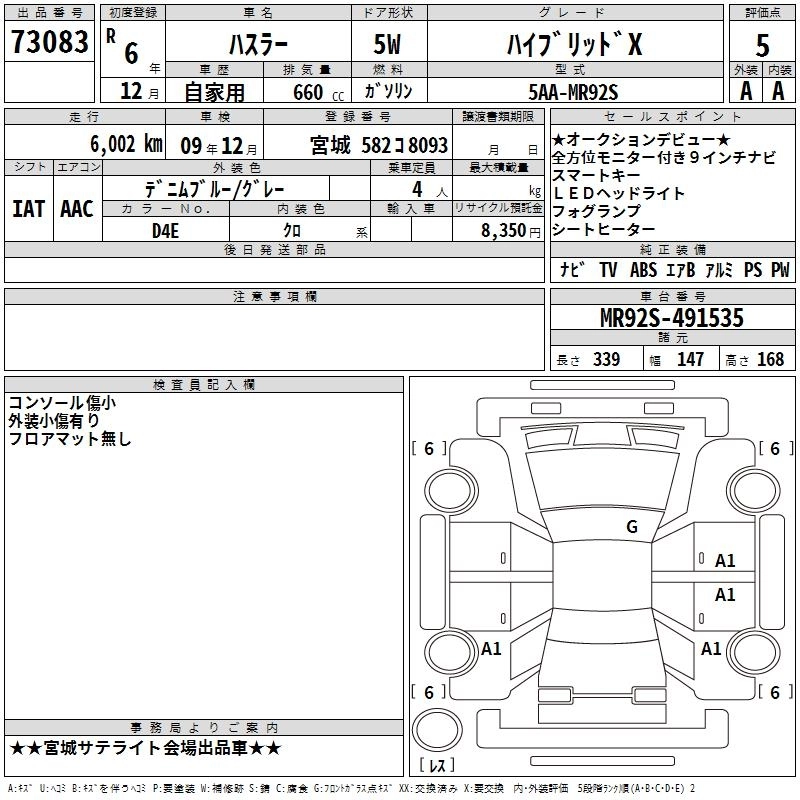Click the シートヒーター sales point
This screenshot has width=800, height=800.
tap(604, 230)
